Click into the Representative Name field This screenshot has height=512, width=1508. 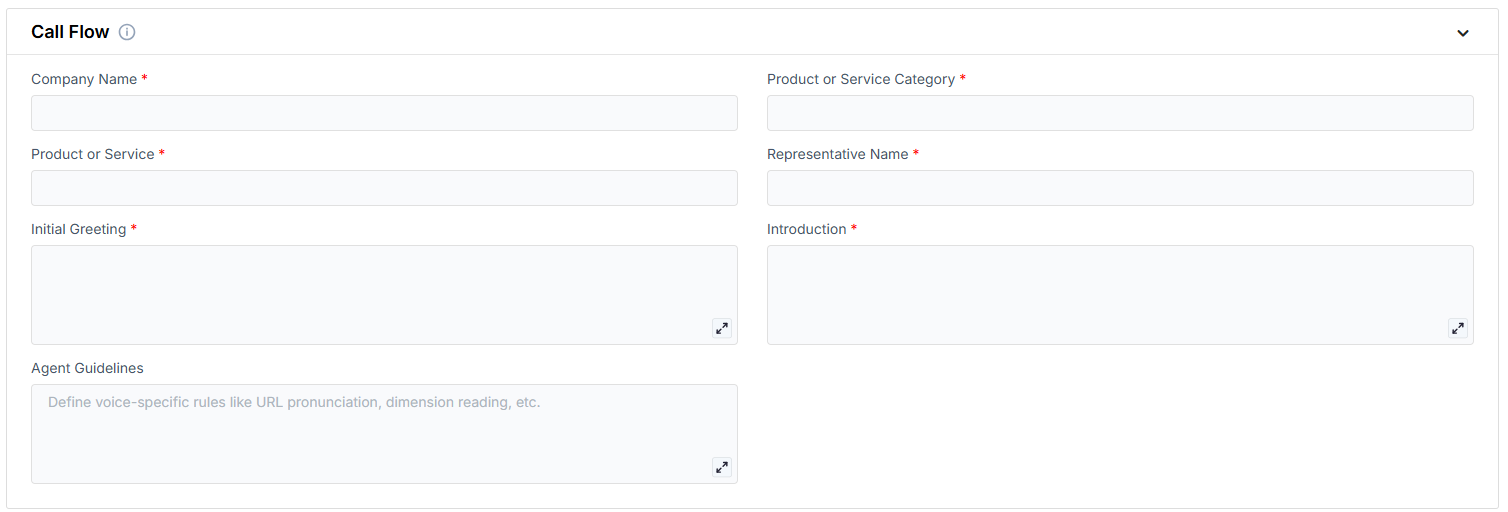[x=1120, y=188]
